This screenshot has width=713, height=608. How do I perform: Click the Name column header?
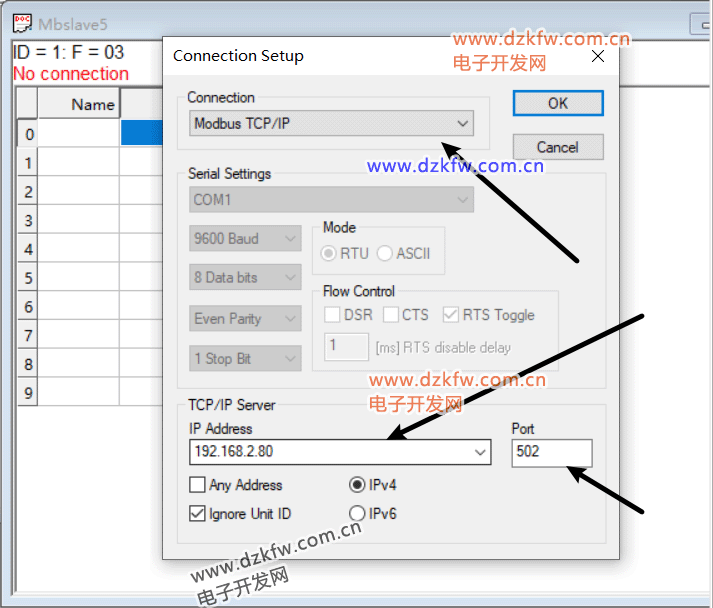[92, 104]
